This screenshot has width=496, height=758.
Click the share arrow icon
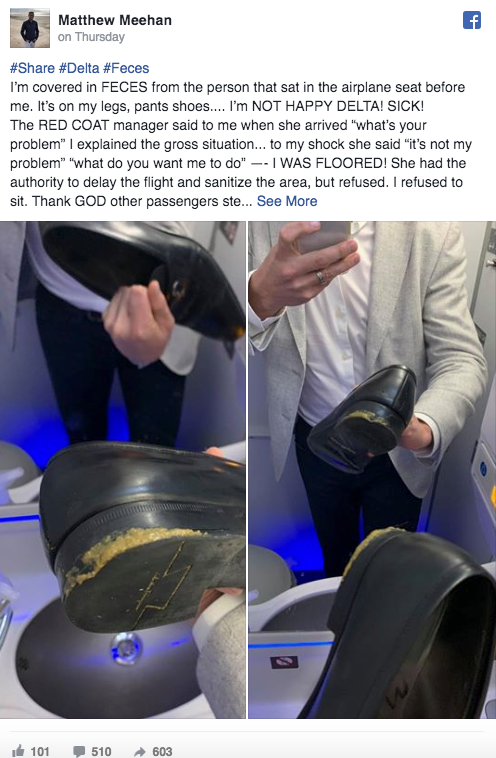pyautogui.click(x=140, y=751)
